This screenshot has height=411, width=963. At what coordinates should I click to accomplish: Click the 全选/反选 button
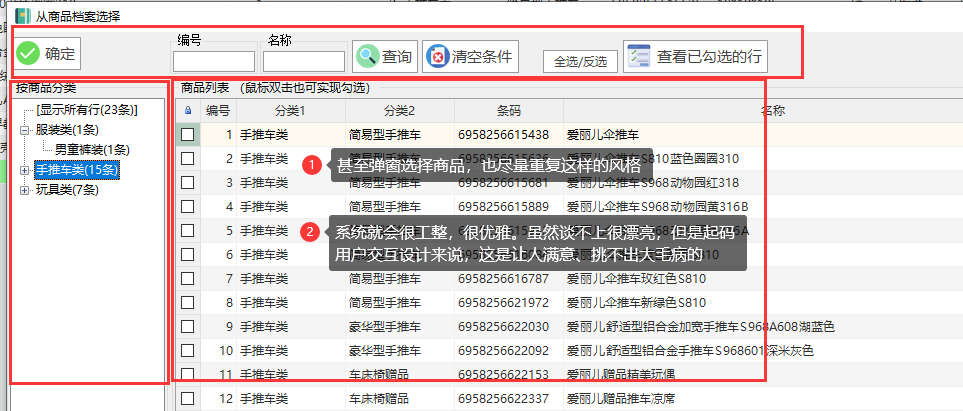pos(580,61)
